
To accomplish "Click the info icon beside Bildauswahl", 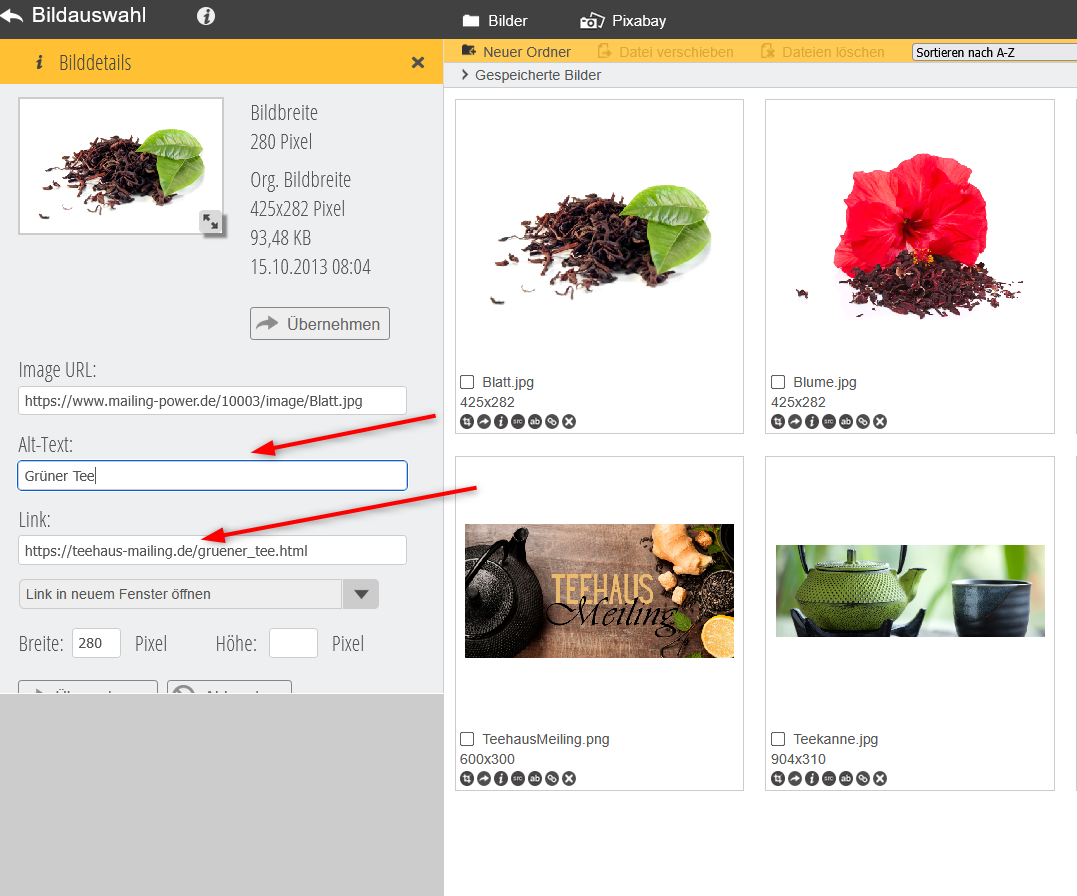I will pos(206,16).
